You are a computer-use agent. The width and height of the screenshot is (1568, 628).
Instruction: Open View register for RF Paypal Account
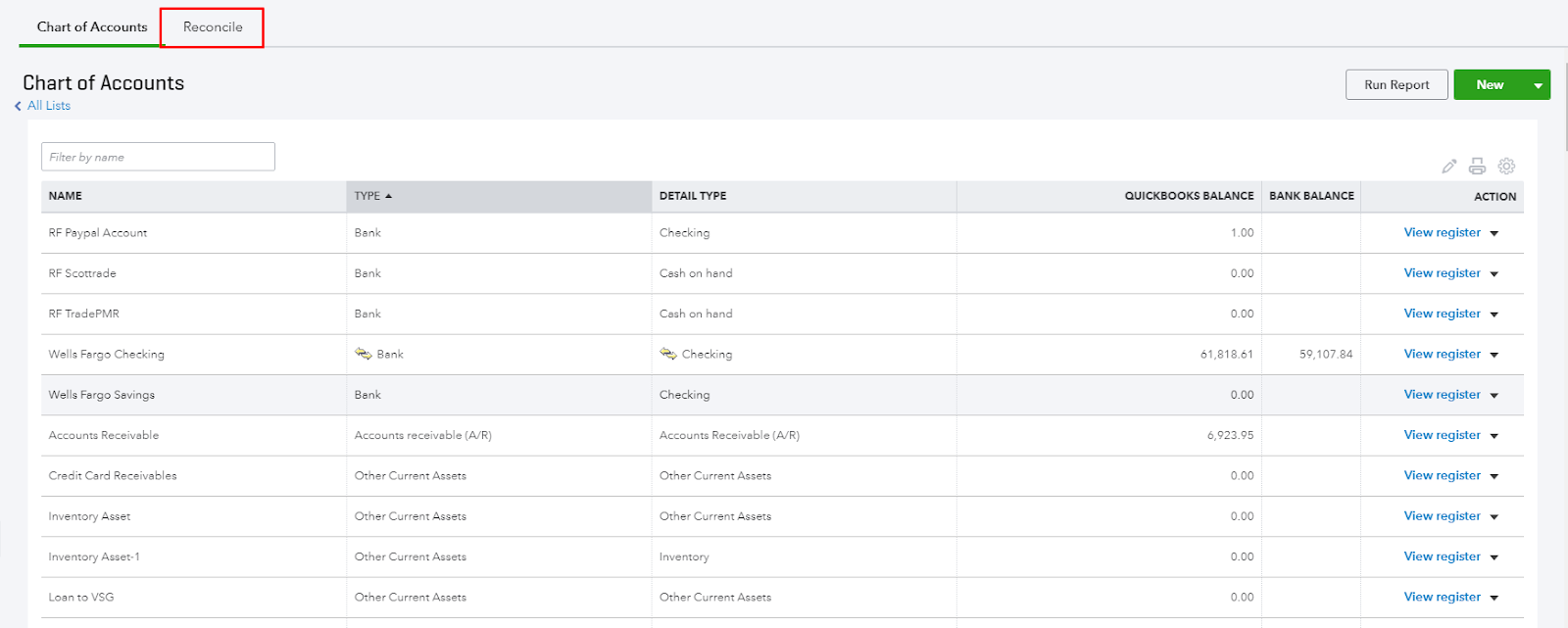[x=1442, y=232]
